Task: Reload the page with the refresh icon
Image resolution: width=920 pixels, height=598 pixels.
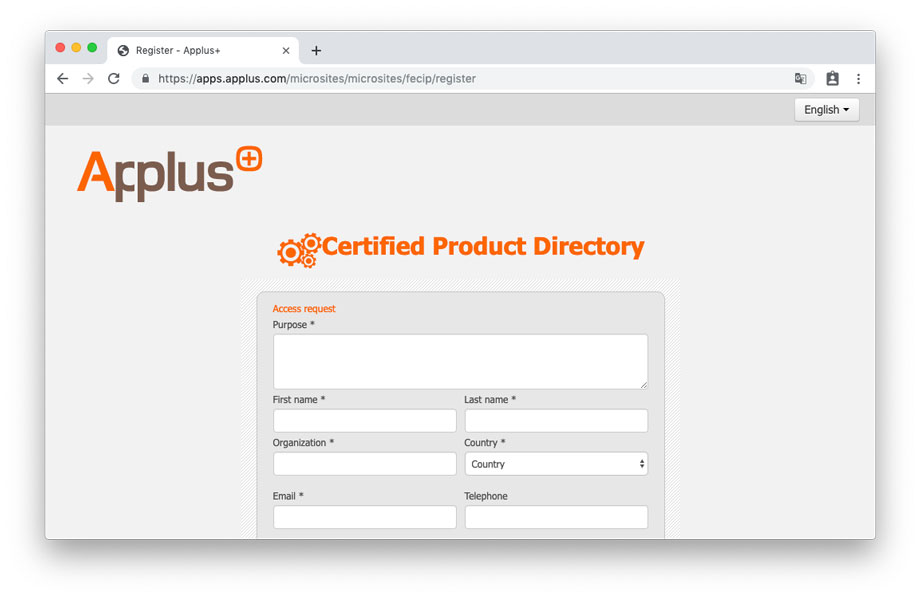Action: coord(114,79)
